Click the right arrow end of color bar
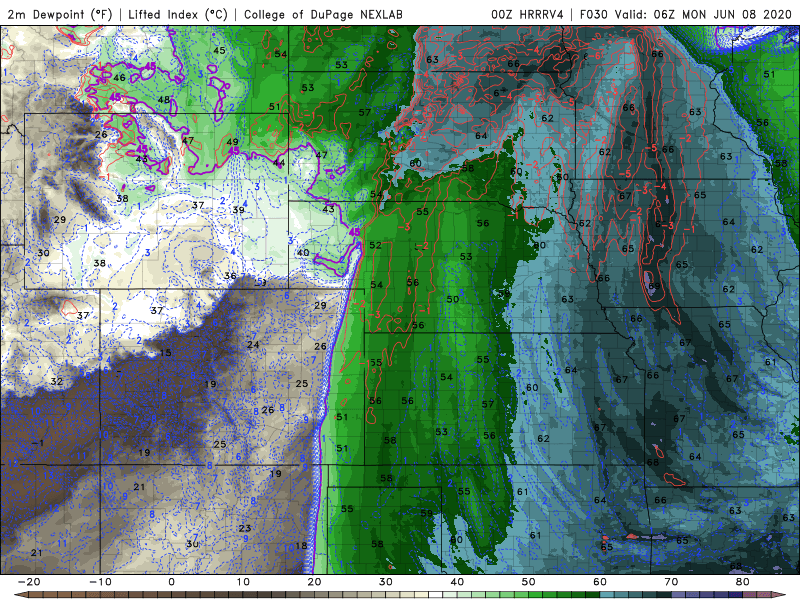 779,595
